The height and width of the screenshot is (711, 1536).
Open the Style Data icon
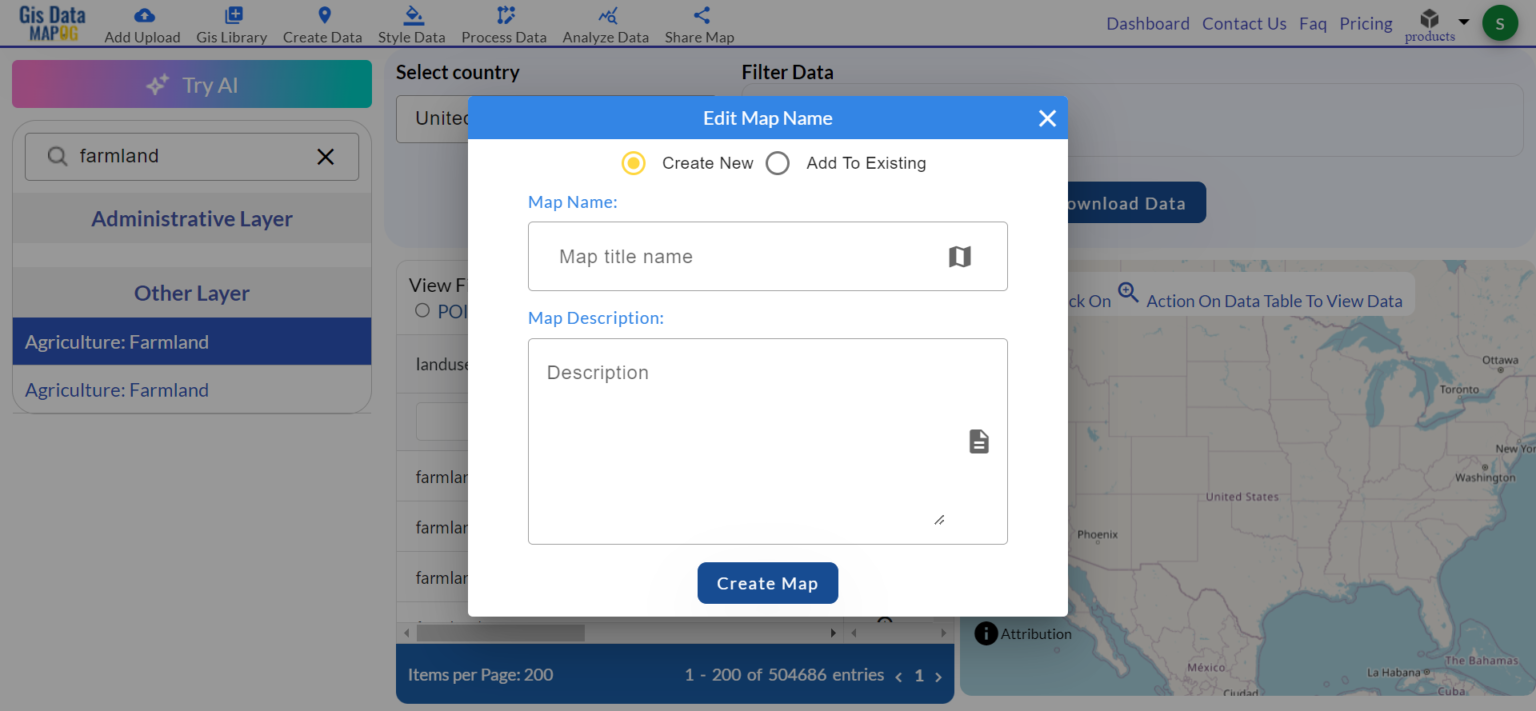point(413,15)
